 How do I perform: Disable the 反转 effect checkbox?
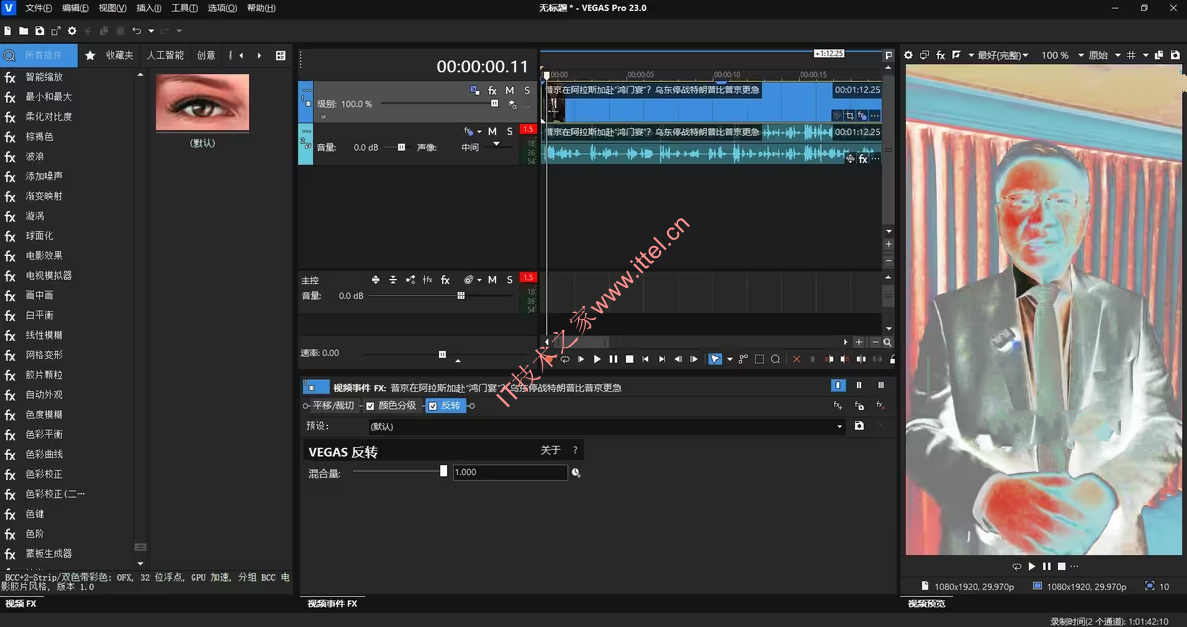433,406
